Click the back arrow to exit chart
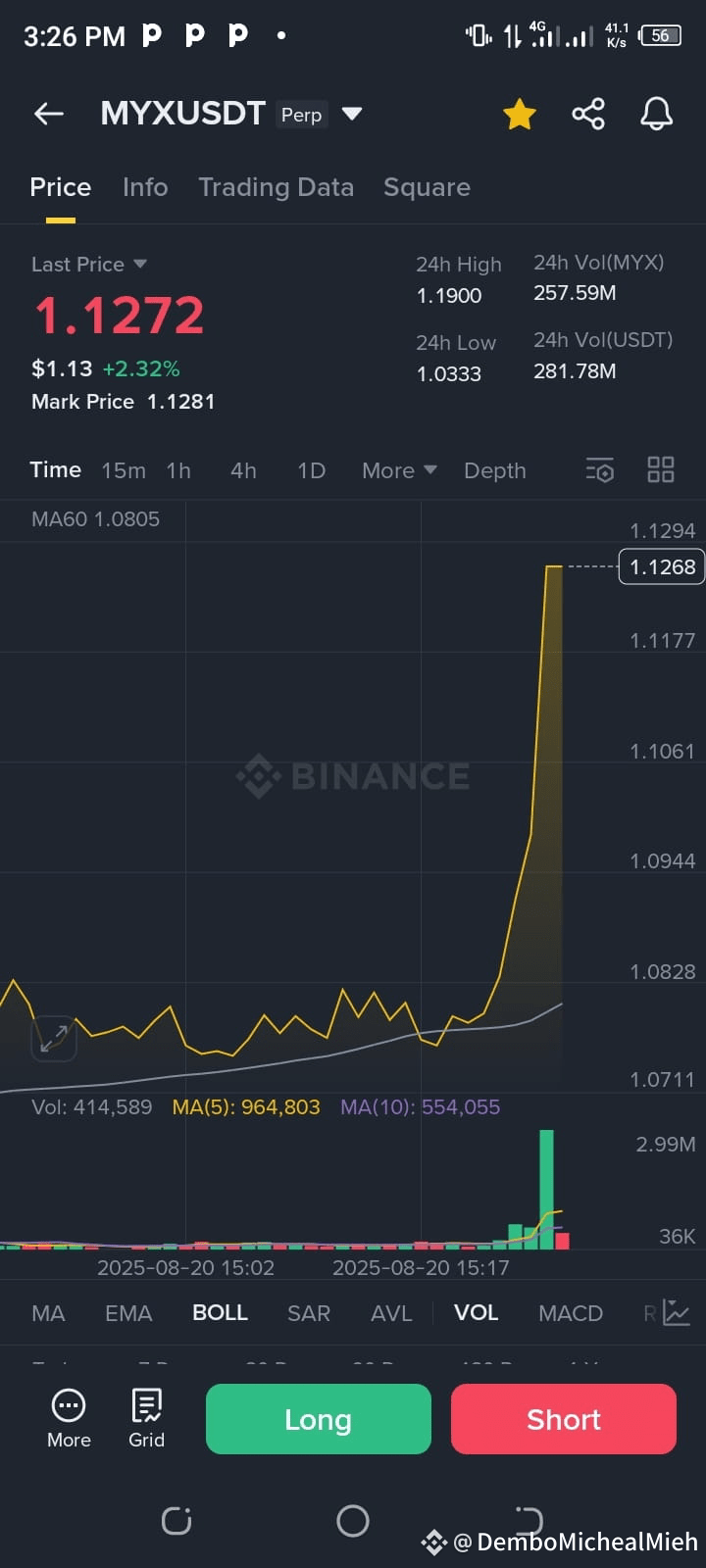Viewport: 706px width, 1568px height. [x=49, y=113]
